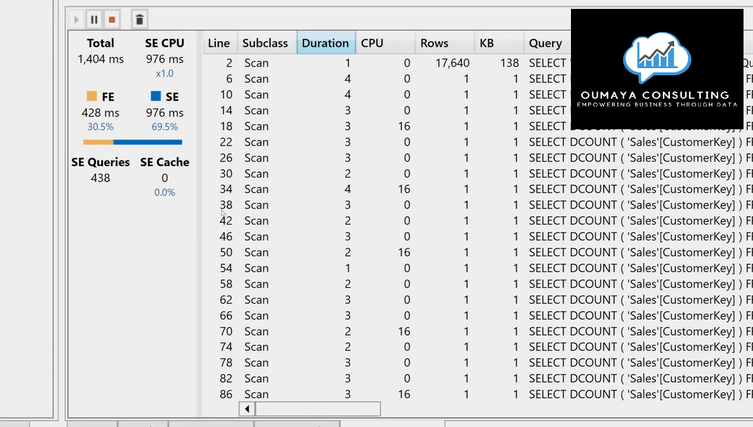Image resolution: width=753 pixels, height=427 pixels.
Task: Click the Oumaya Consulting cloud logo
Action: [656, 60]
